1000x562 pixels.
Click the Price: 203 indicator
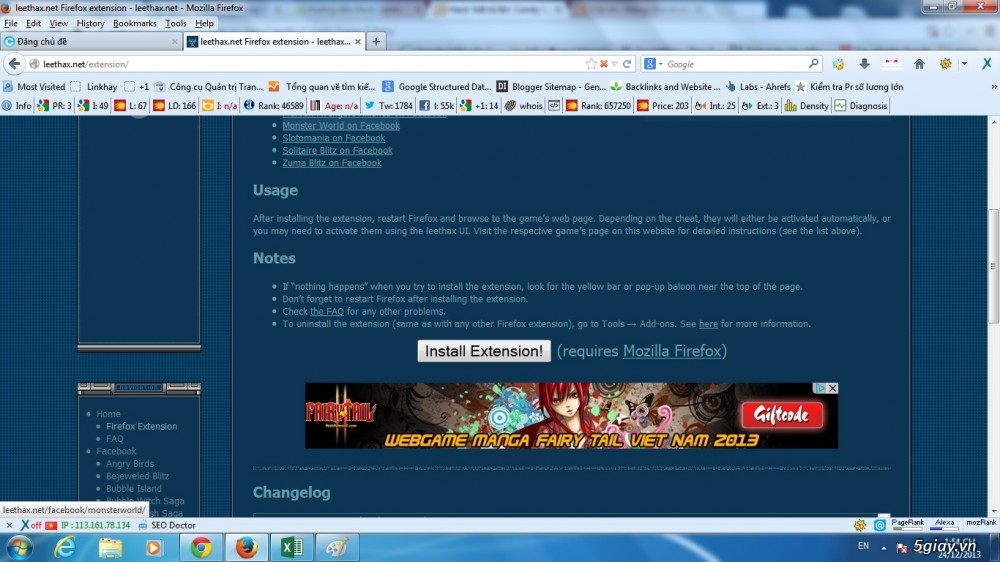pyautogui.click(x=663, y=106)
